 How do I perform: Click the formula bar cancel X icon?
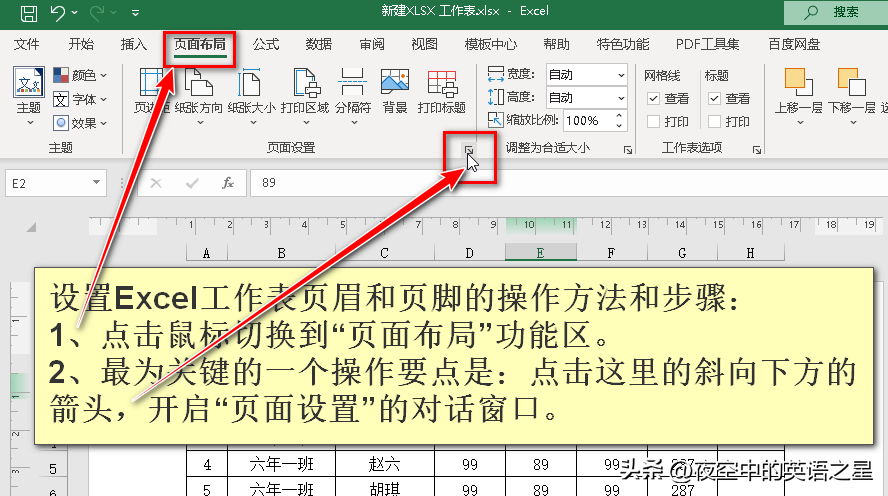click(156, 183)
